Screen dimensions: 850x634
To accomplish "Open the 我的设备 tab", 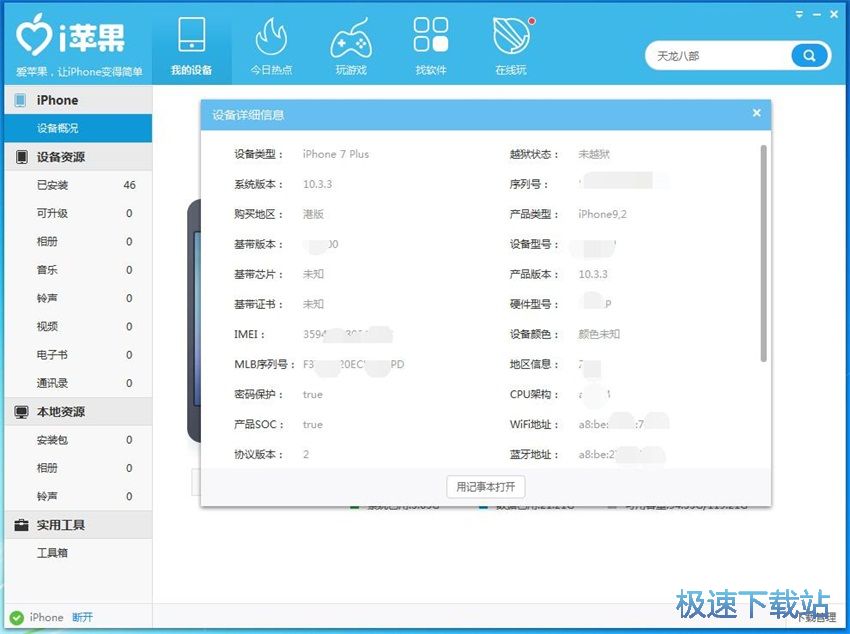I will coord(191,44).
